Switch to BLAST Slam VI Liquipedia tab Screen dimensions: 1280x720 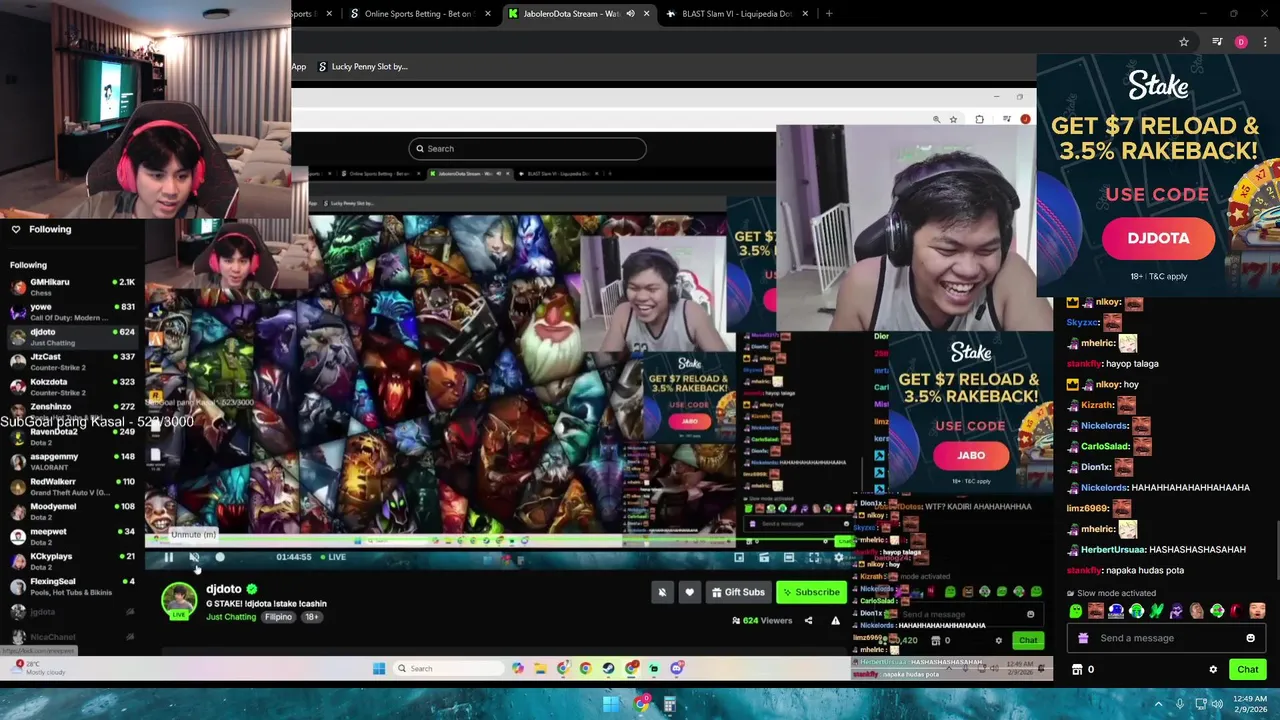736,14
